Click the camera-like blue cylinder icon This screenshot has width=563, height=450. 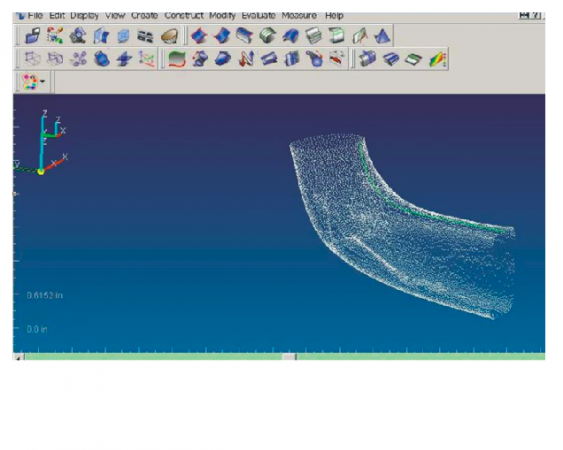pos(368,59)
